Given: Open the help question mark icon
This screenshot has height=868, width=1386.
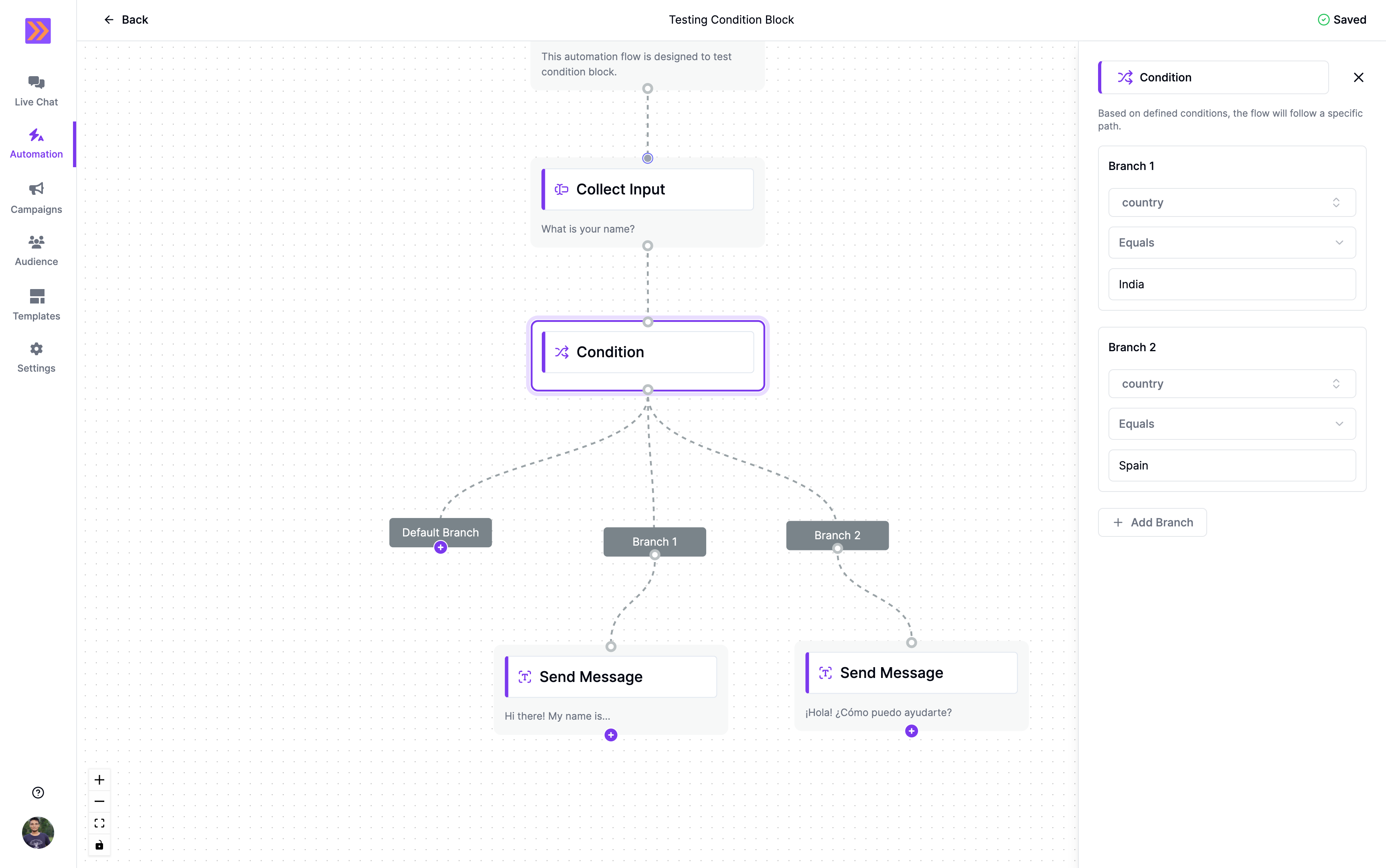Looking at the screenshot, I should pos(38,793).
